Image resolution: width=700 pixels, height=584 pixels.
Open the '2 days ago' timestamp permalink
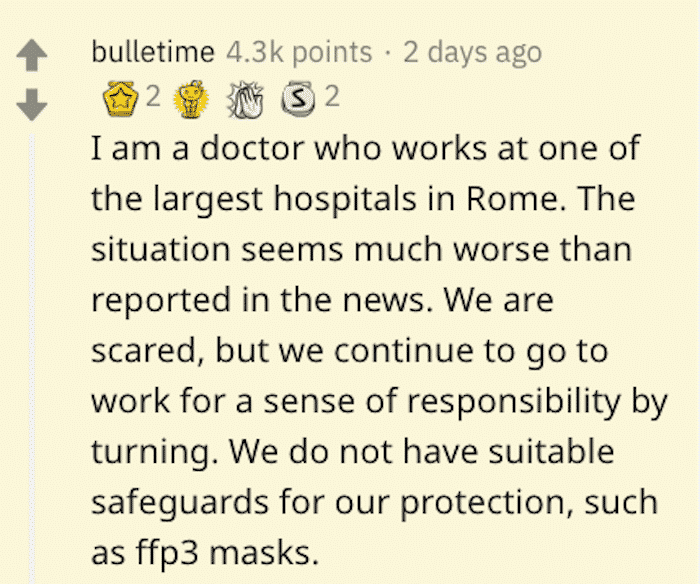pyautogui.click(x=472, y=53)
